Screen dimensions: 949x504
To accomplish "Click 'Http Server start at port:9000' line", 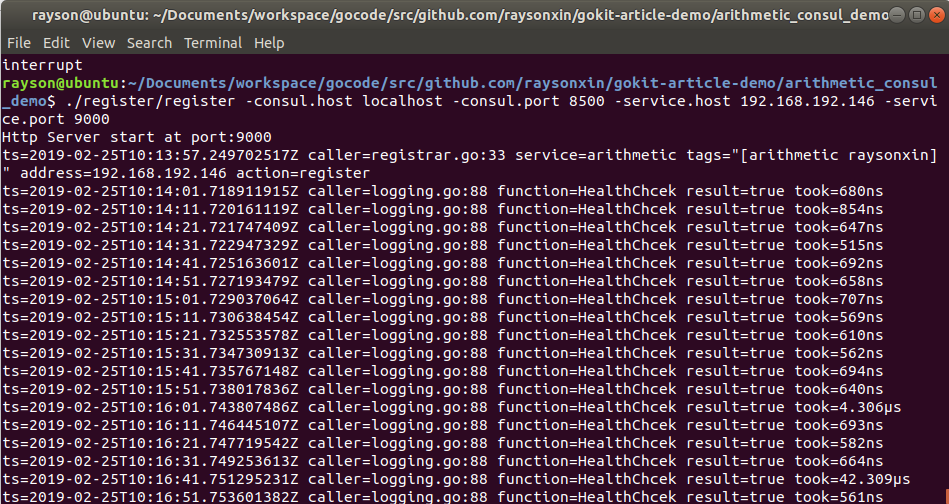I will (137, 137).
